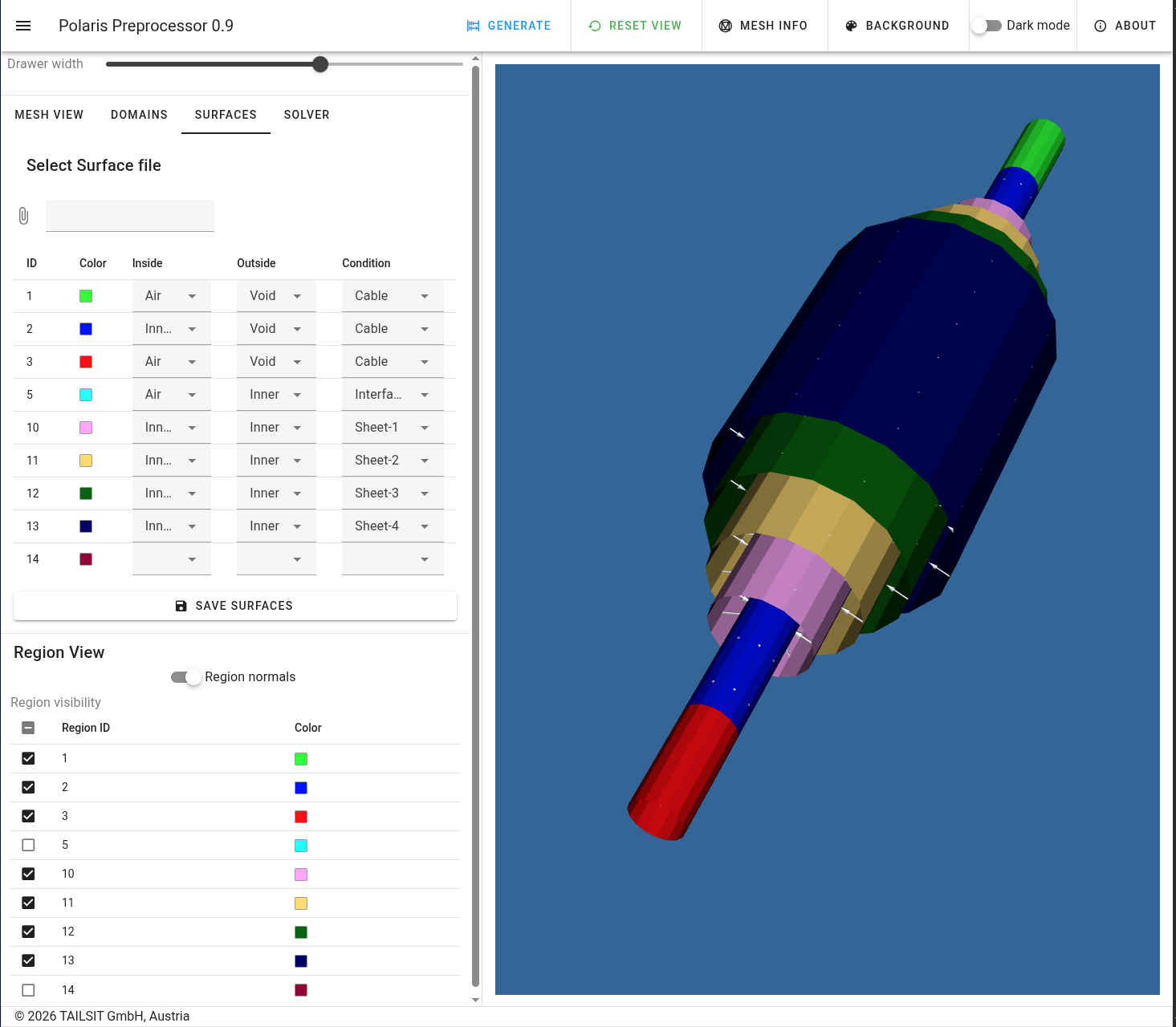Click the Mesh Info button
1176x1027 pixels.
click(x=764, y=26)
